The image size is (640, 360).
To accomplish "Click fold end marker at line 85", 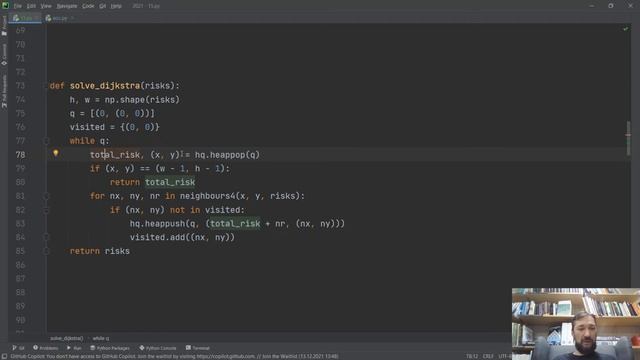I will (x=46, y=251).
